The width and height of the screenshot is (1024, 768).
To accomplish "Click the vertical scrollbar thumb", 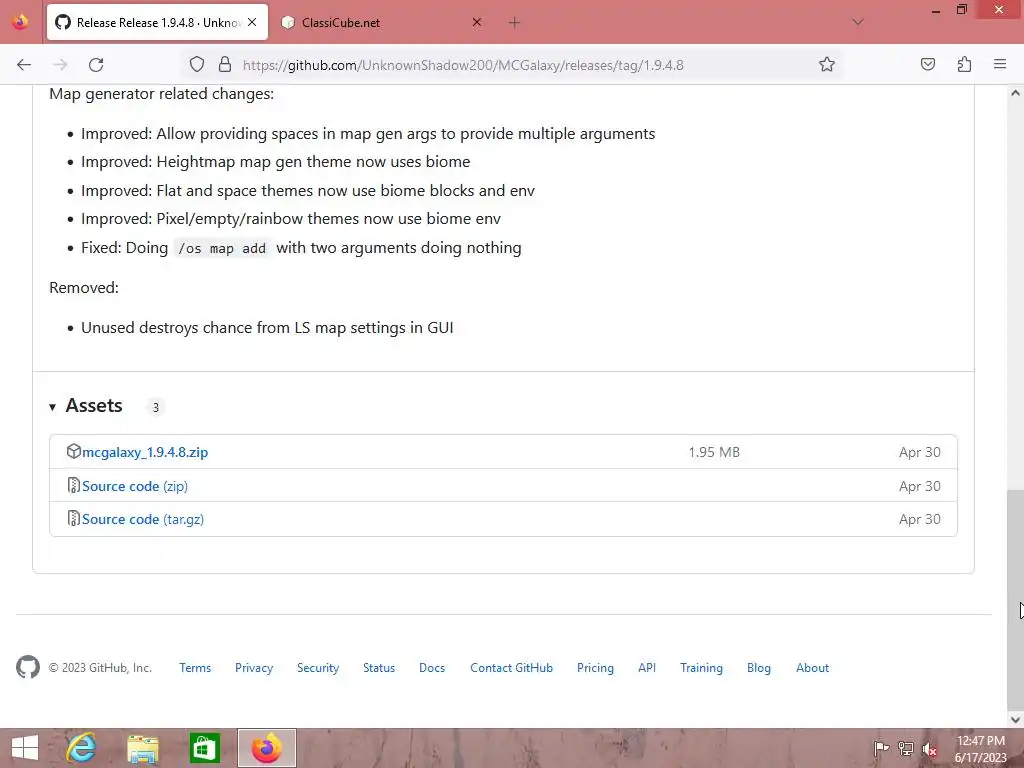I will (x=1015, y=598).
